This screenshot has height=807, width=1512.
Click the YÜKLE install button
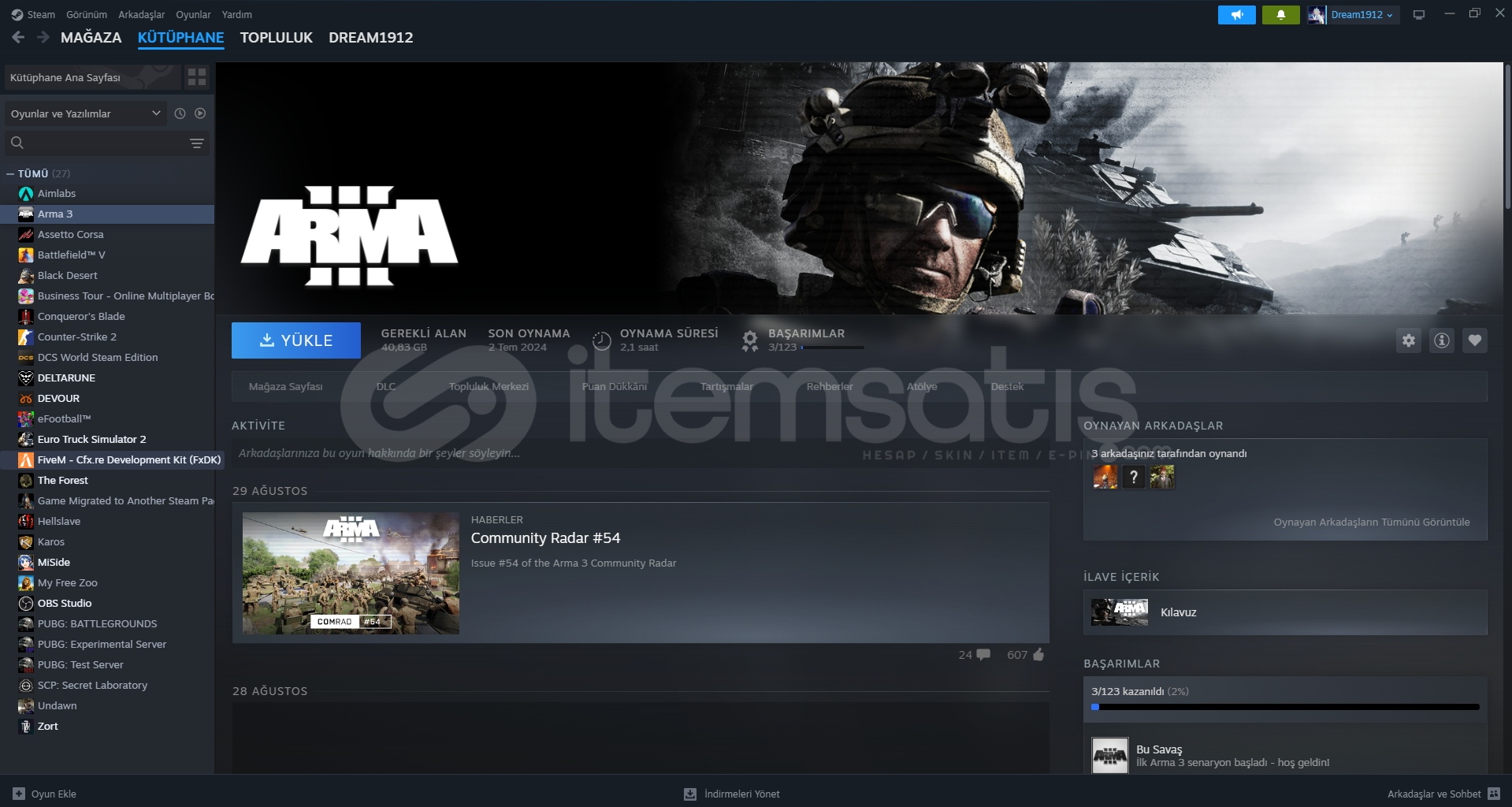pyautogui.click(x=296, y=340)
